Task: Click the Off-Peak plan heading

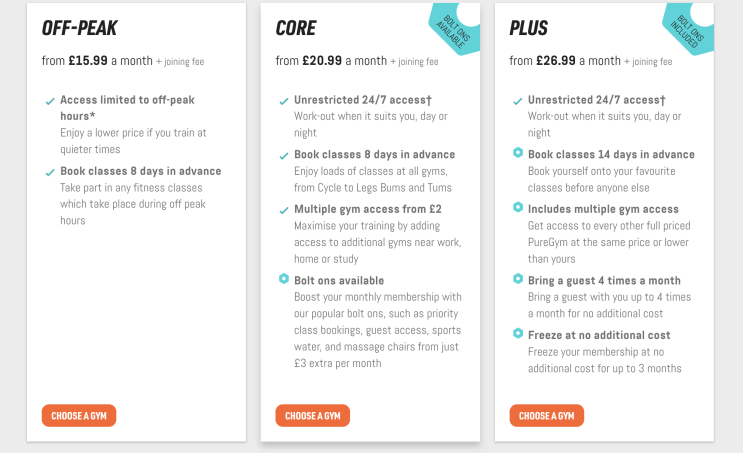Action: click(79, 28)
